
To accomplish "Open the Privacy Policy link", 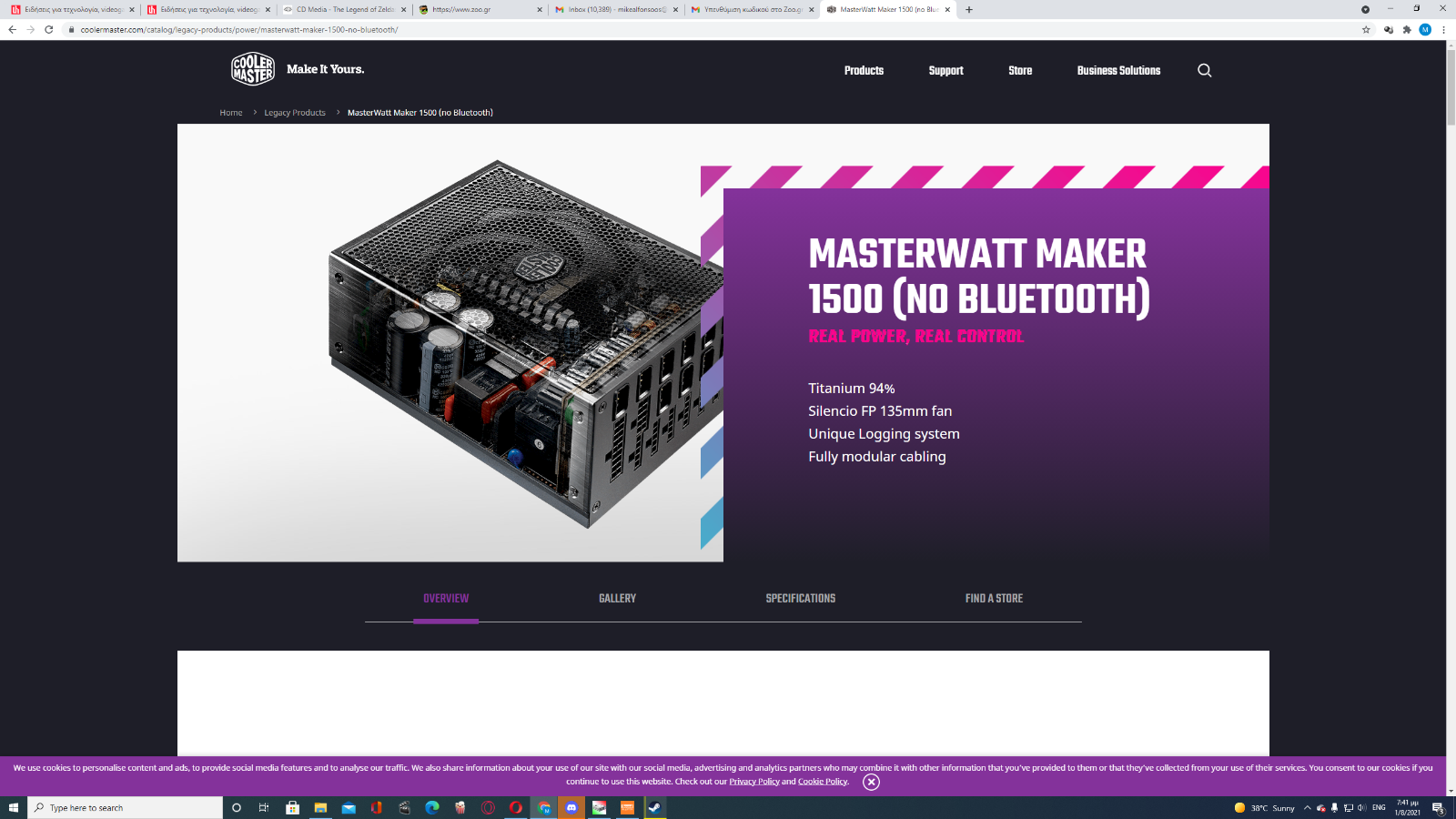I will coord(754,782).
